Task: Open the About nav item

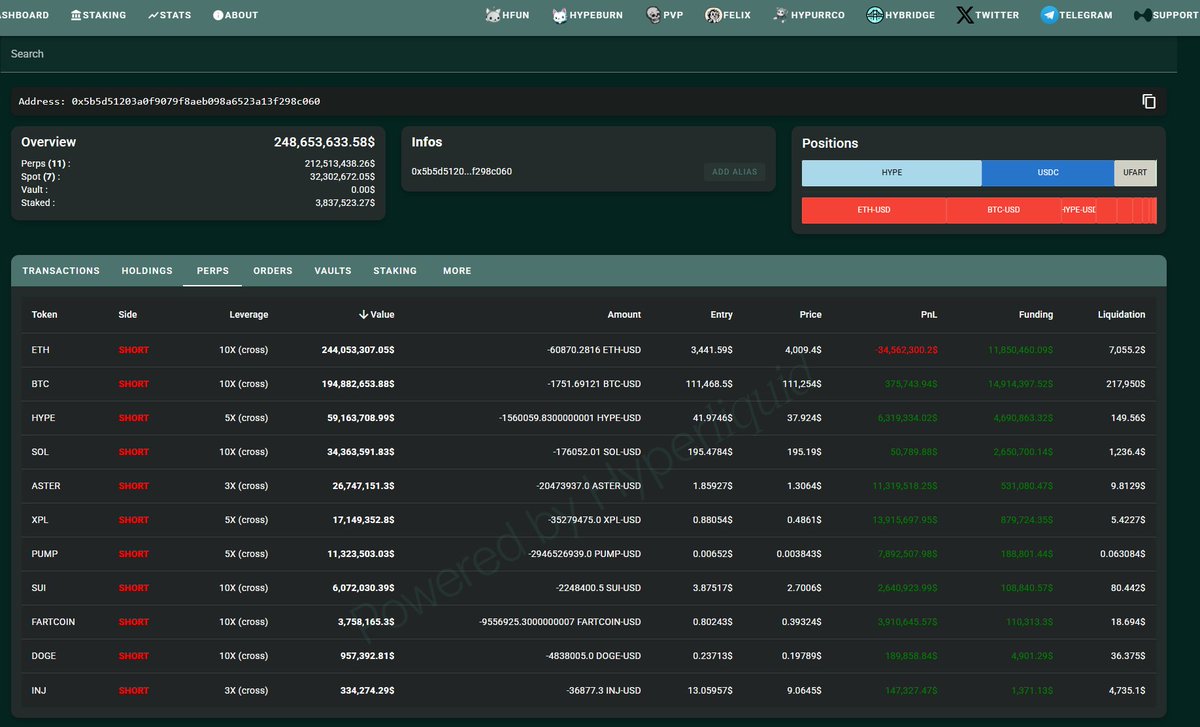Action: (235, 15)
